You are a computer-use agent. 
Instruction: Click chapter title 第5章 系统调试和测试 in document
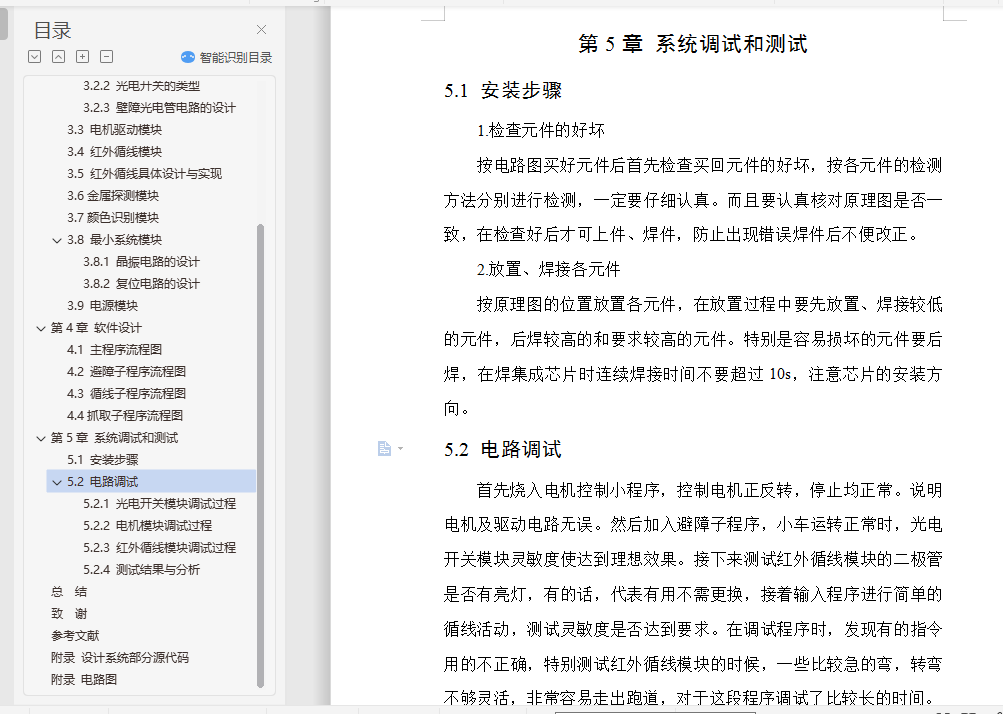[693, 44]
